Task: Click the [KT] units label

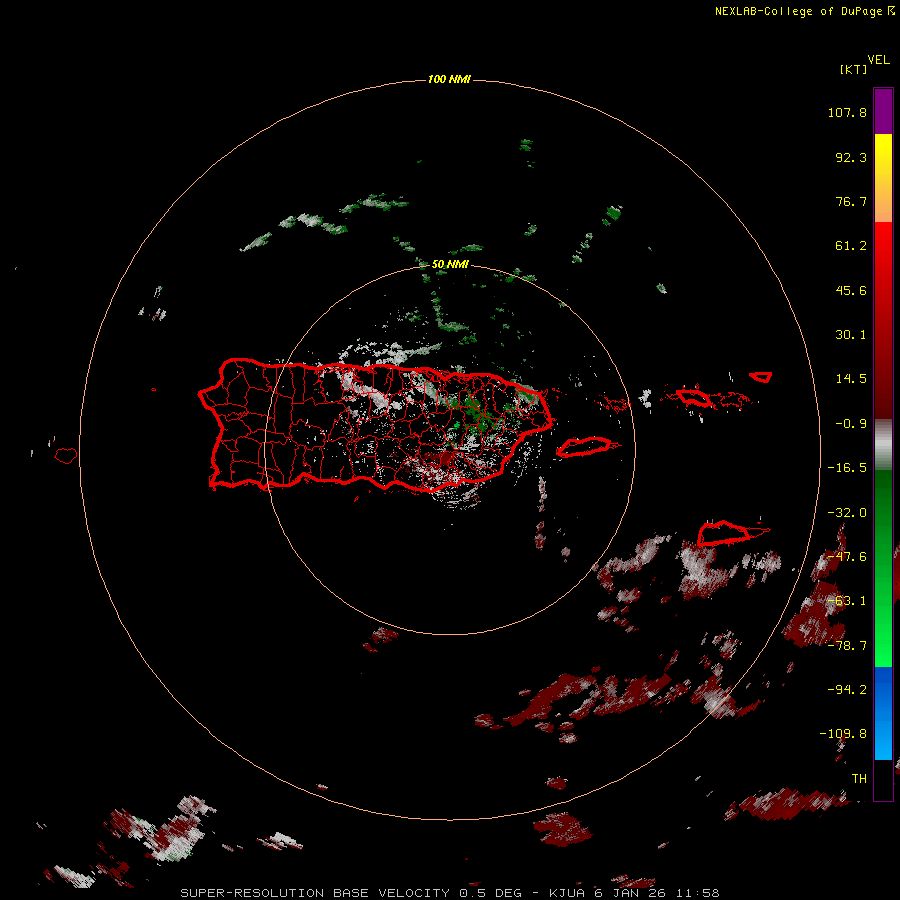Action: 854,69
